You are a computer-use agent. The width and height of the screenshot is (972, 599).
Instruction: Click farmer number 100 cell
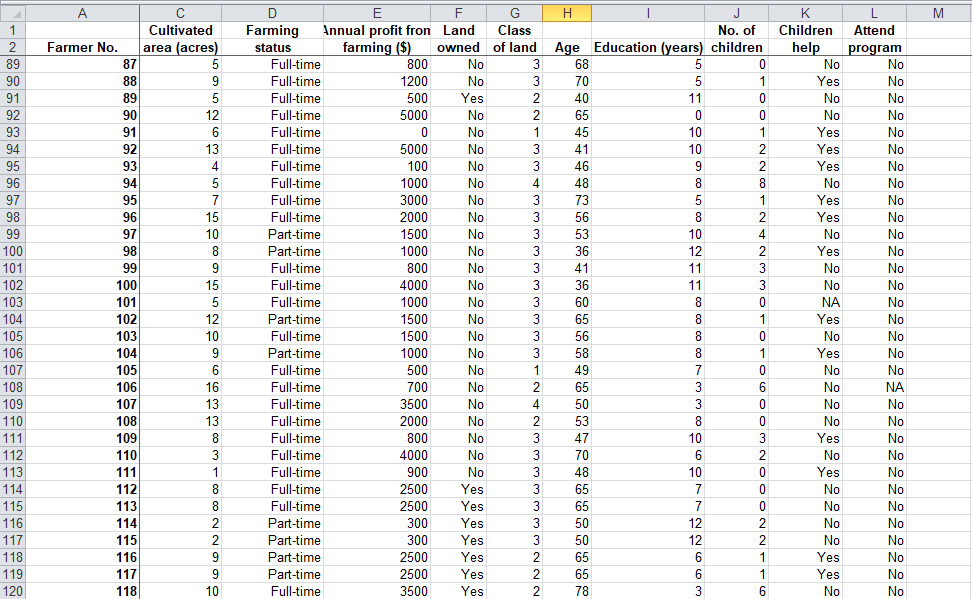[82, 285]
